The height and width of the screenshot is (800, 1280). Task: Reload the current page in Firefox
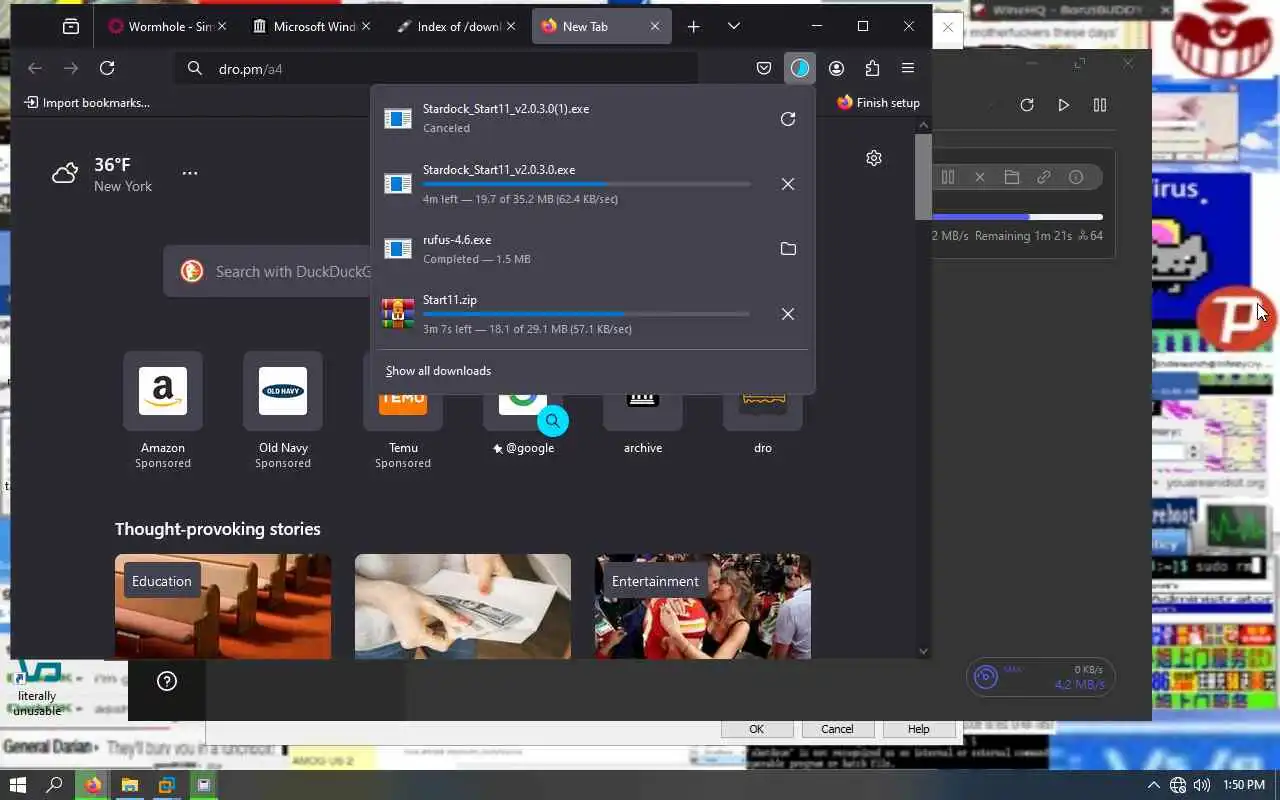point(107,68)
